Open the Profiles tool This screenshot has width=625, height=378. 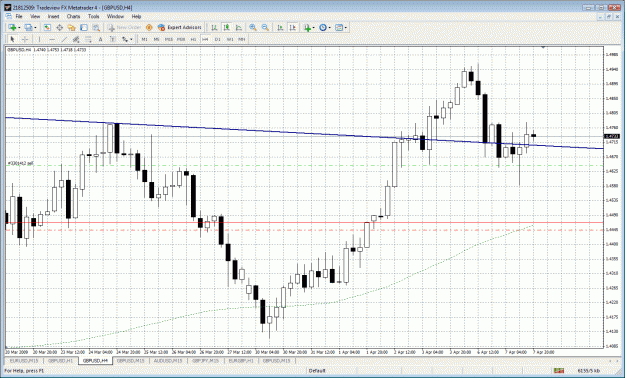pyautogui.click(x=28, y=28)
